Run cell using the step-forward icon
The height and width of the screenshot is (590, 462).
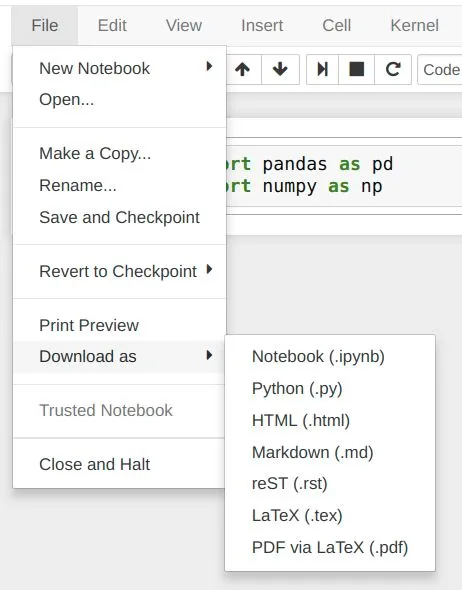click(x=322, y=69)
